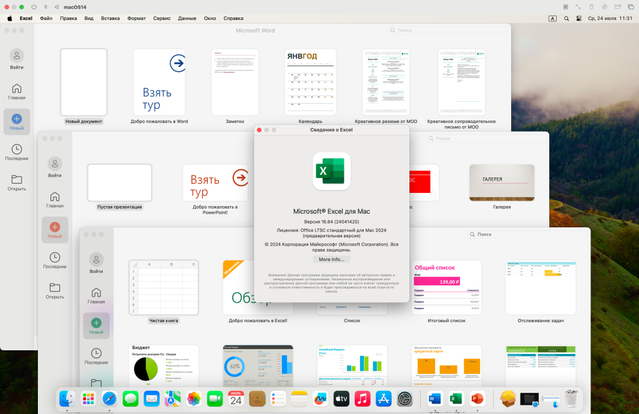Click the Поиск field in the Excel window
Viewport: 639px width, 414px height.
(x=528, y=234)
